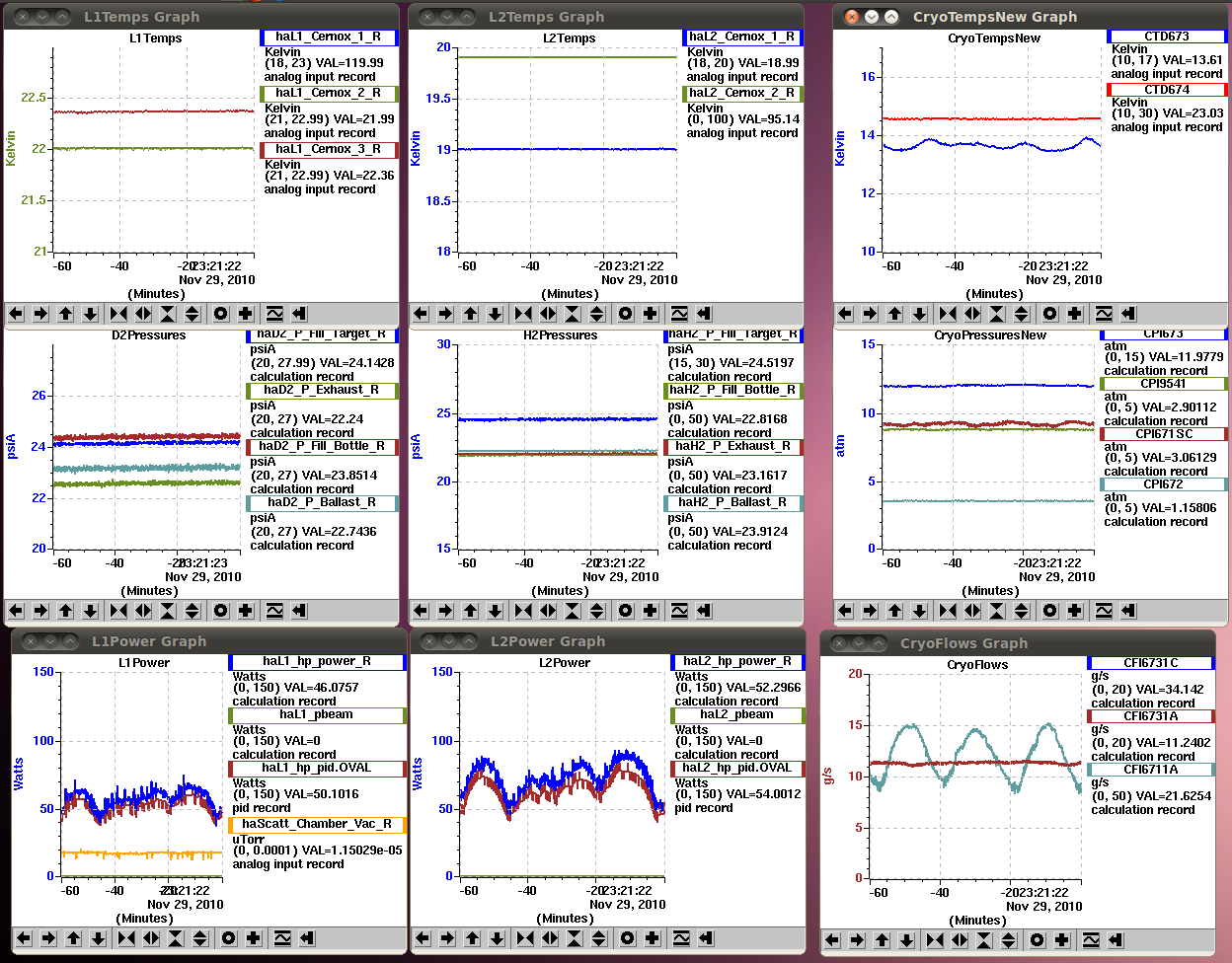Screen dimensions: 1232x963
Task: Click the plus crosshair icon on L1Temps
Action: (x=246, y=314)
